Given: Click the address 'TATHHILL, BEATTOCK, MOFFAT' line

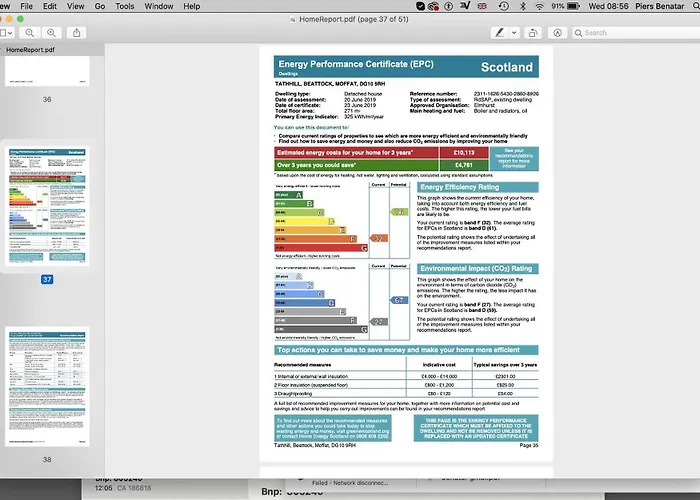Looking at the screenshot, I should tap(330, 84).
